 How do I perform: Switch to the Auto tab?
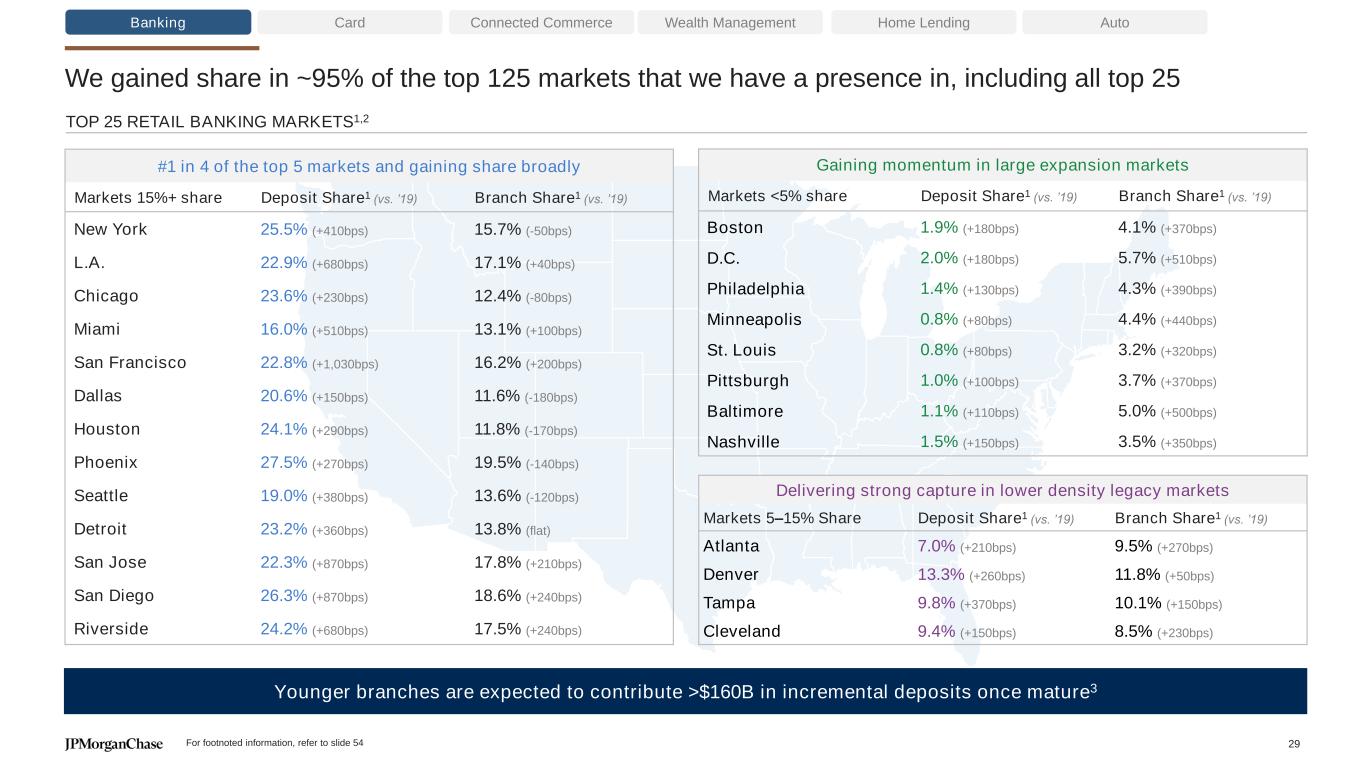(x=1114, y=23)
